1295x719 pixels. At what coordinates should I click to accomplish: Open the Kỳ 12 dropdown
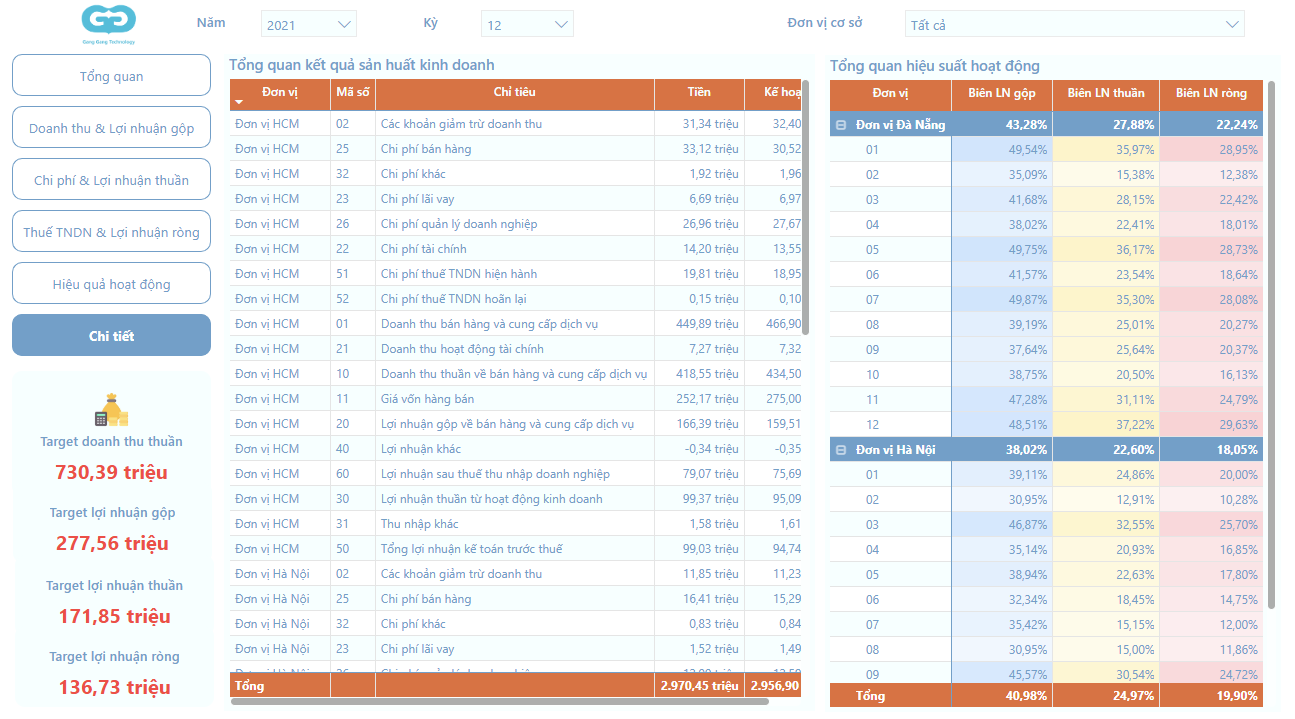[x=527, y=24]
